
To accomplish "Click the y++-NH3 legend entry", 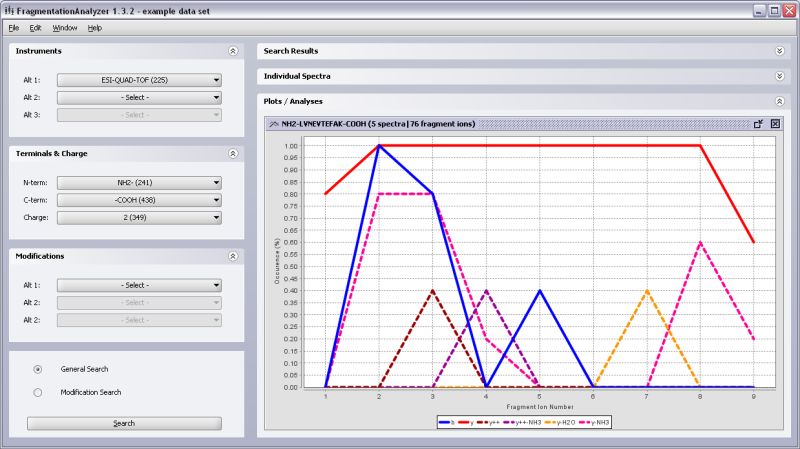I will coord(522,422).
